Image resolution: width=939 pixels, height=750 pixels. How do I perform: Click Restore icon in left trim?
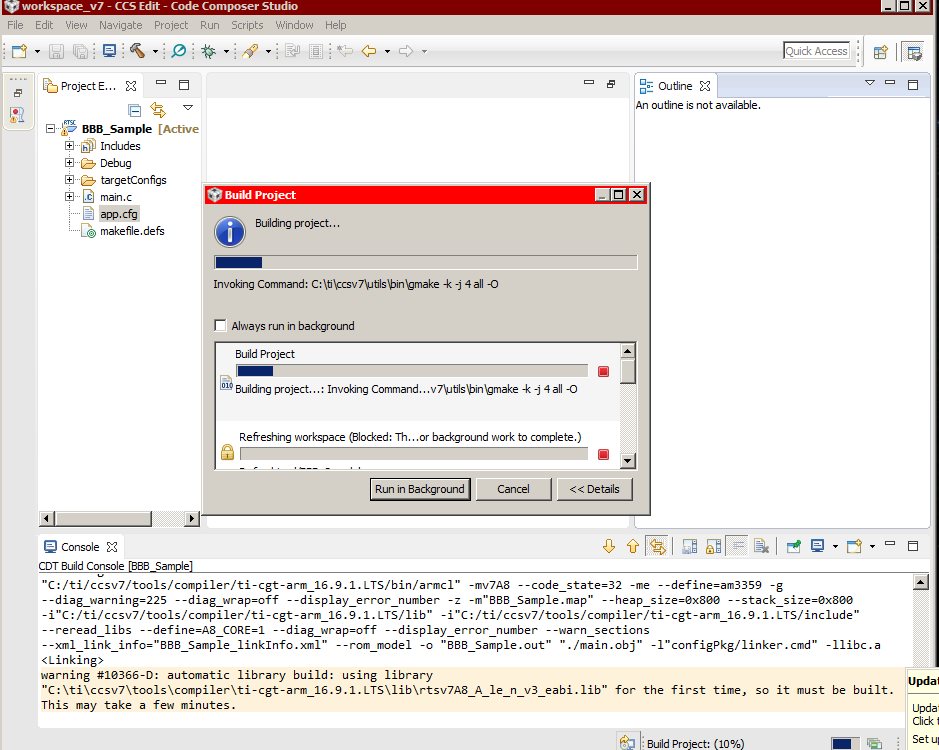click(x=18, y=93)
